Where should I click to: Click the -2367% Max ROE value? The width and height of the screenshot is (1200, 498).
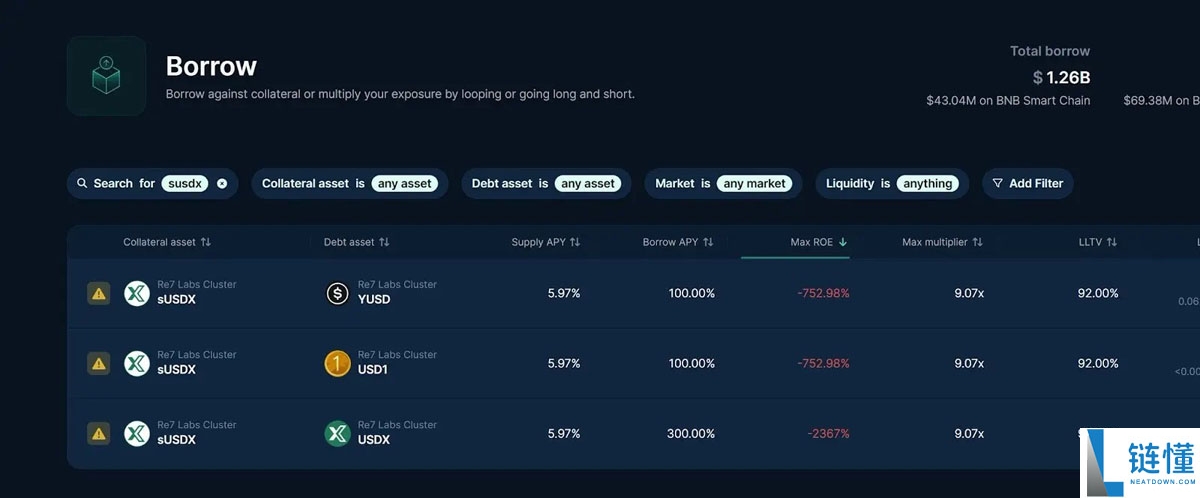(x=829, y=434)
